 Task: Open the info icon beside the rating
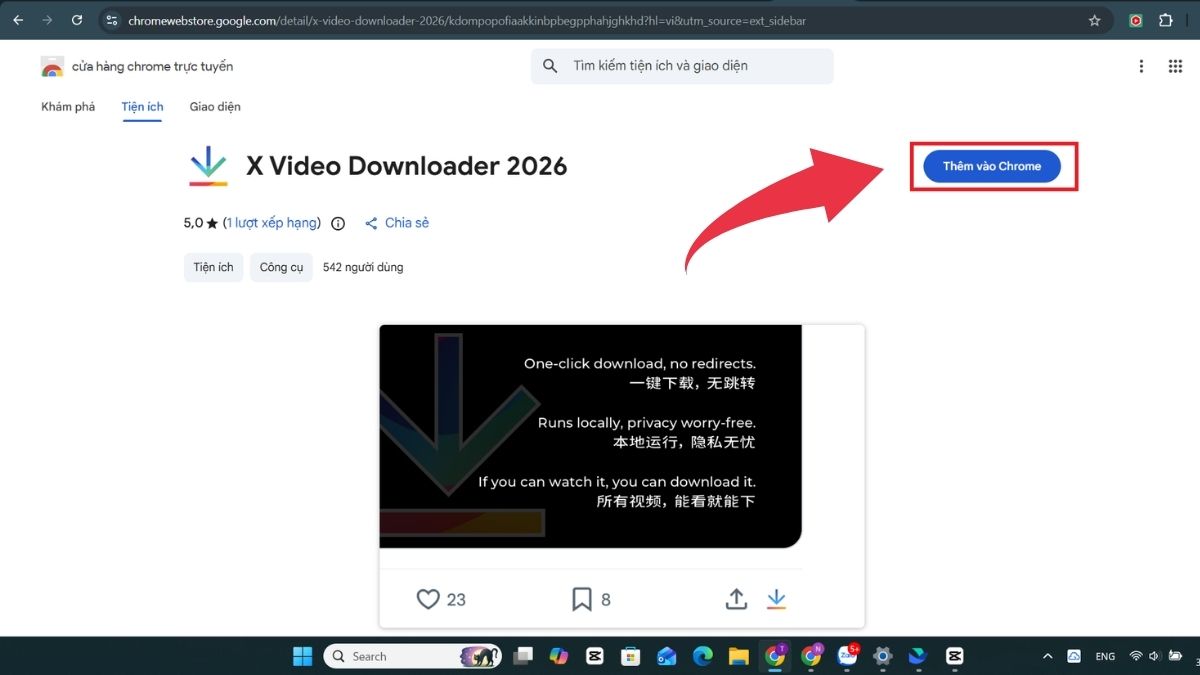pos(337,223)
